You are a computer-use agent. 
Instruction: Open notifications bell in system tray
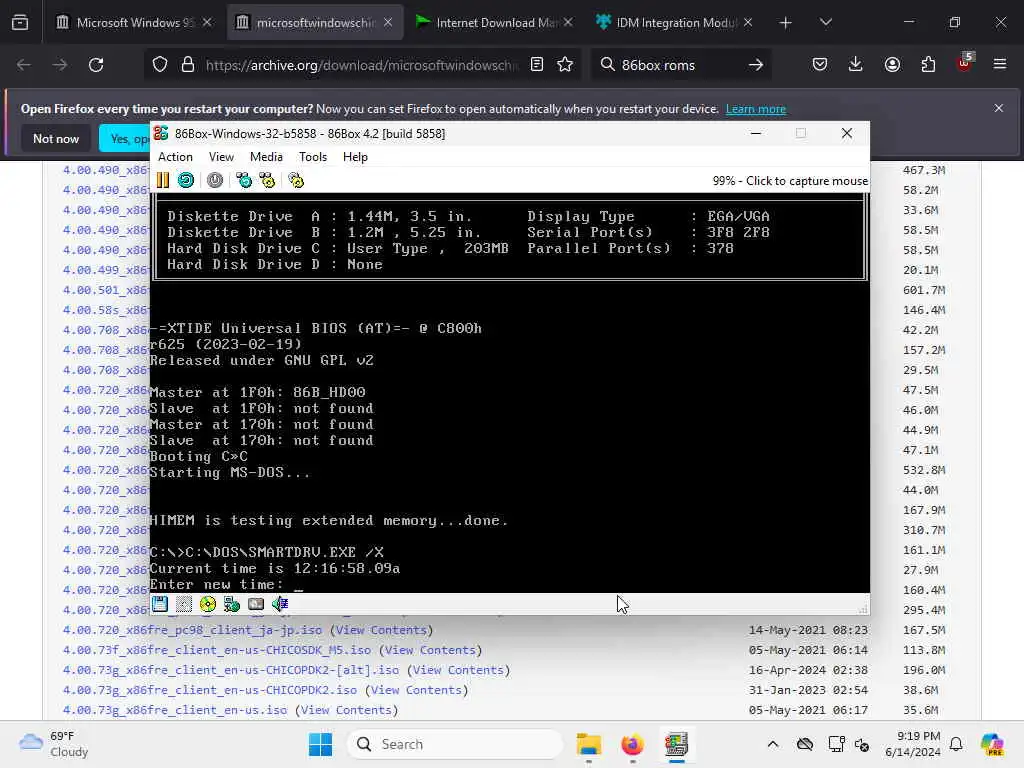point(956,744)
